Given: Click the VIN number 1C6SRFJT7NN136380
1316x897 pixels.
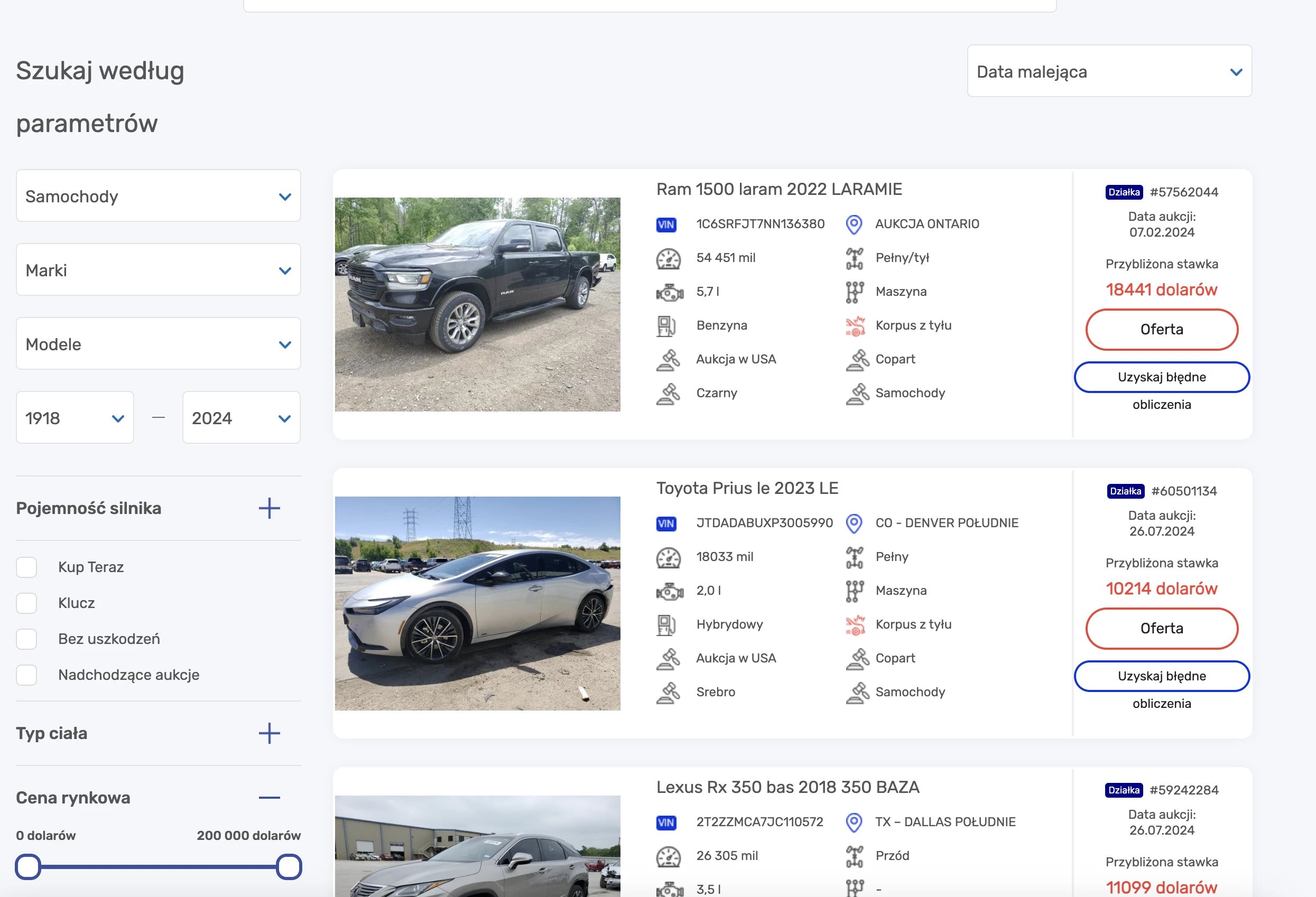Looking at the screenshot, I should point(760,225).
